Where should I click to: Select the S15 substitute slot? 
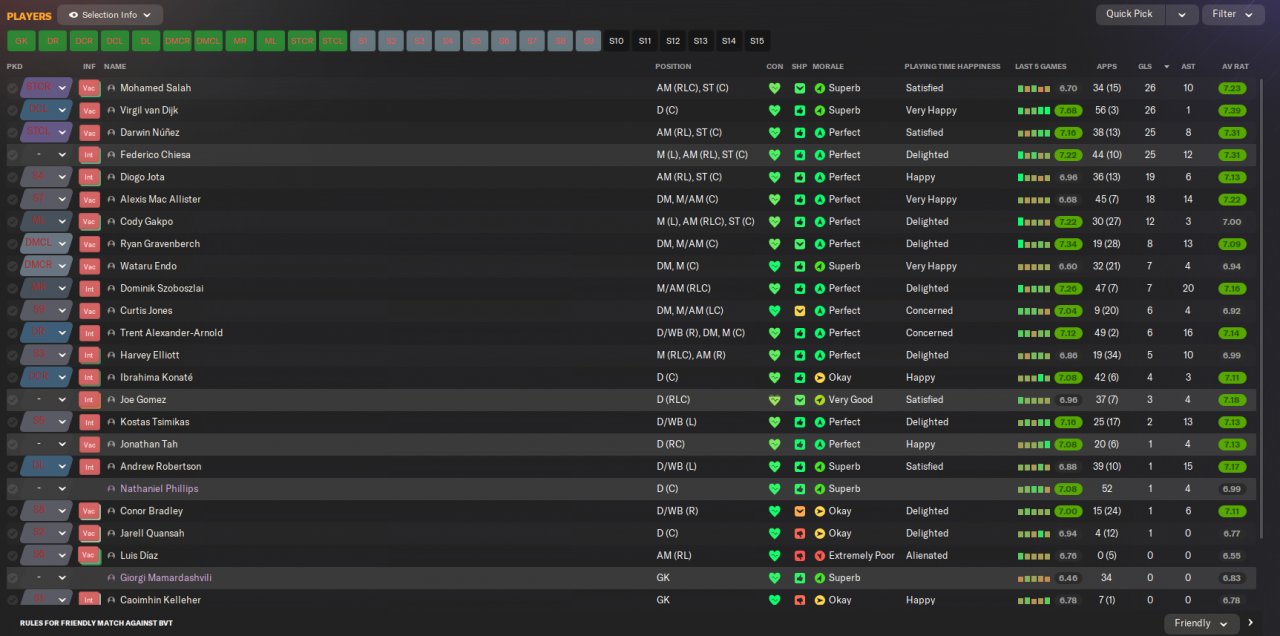click(x=757, y=41)
